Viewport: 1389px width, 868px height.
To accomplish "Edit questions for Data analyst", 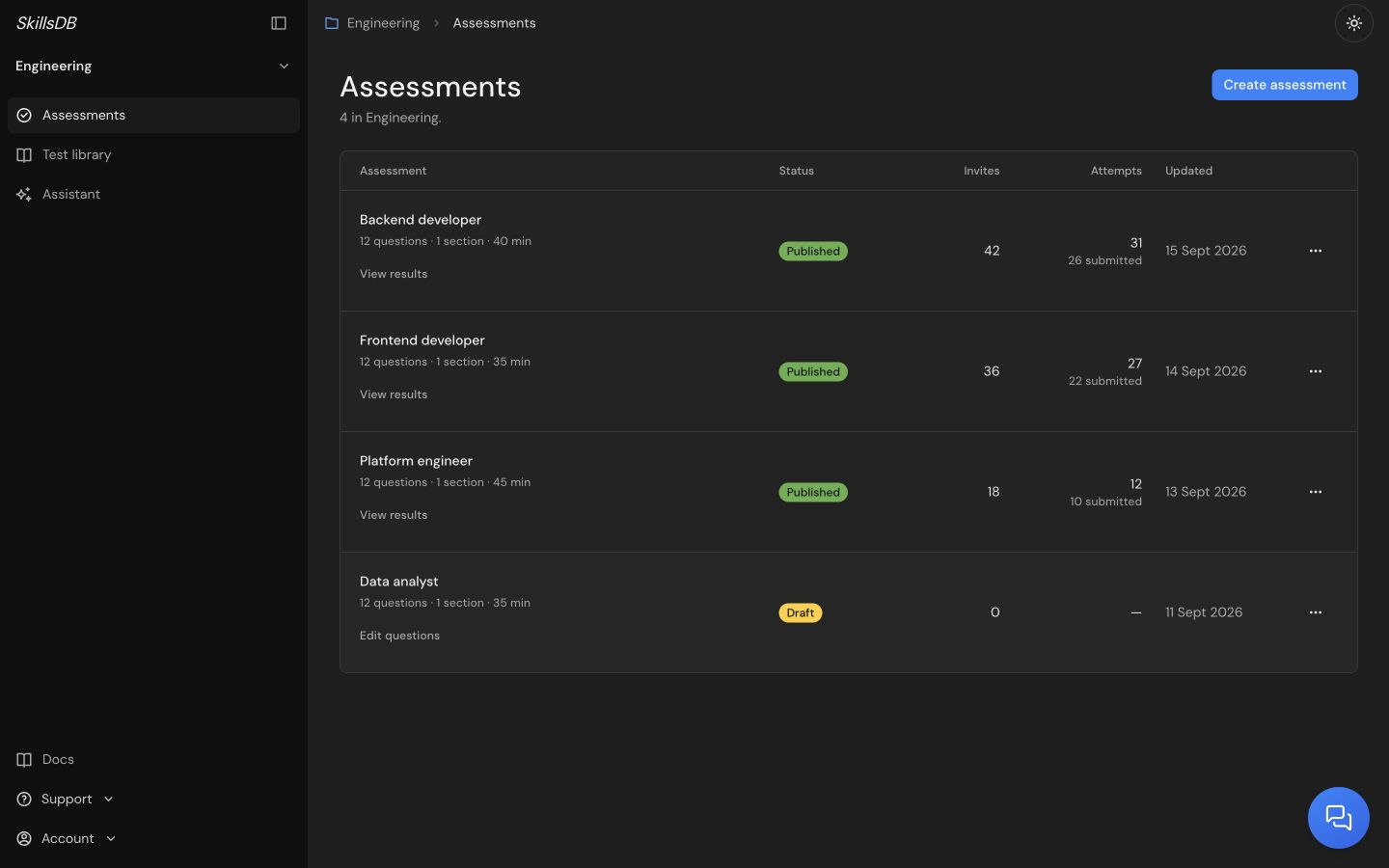I will tap(399, 636).
